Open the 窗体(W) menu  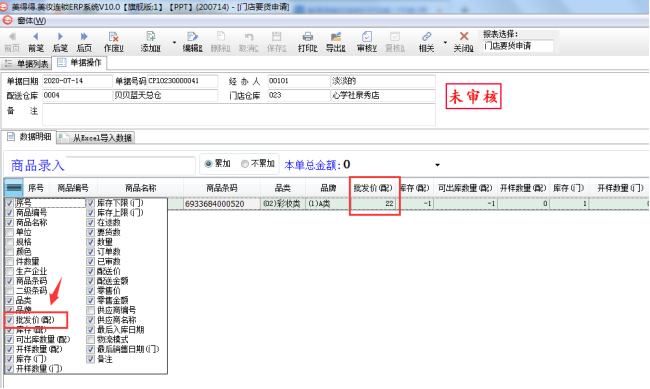(x=32, y=20)
